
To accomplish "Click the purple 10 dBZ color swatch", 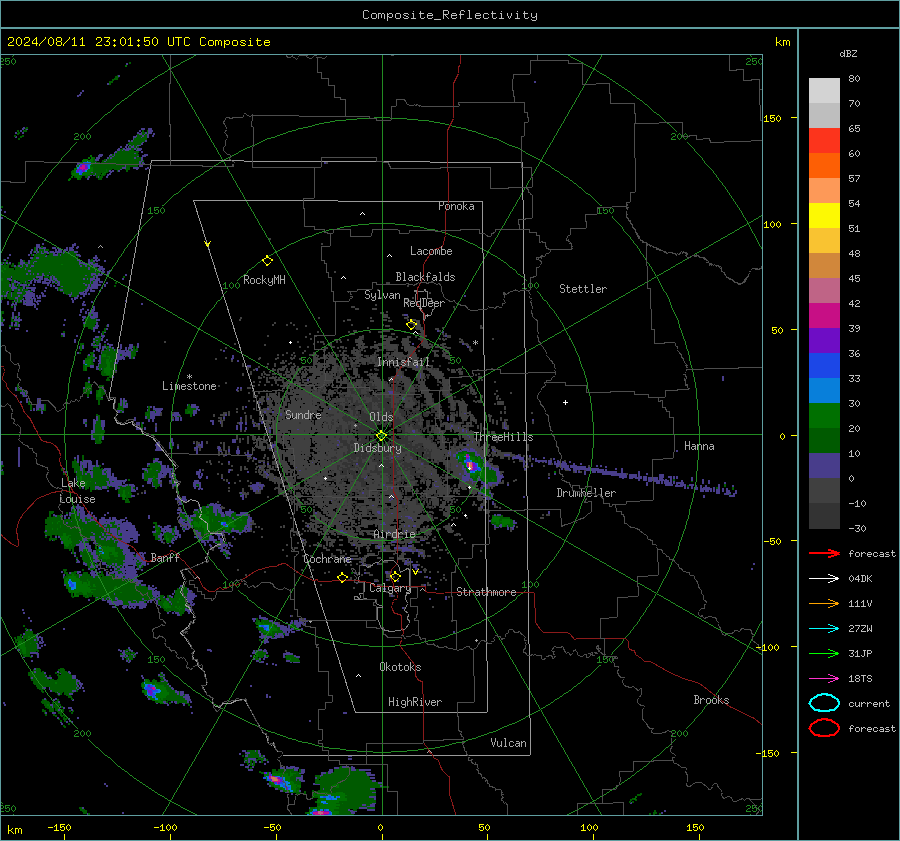I will [824, 465].
